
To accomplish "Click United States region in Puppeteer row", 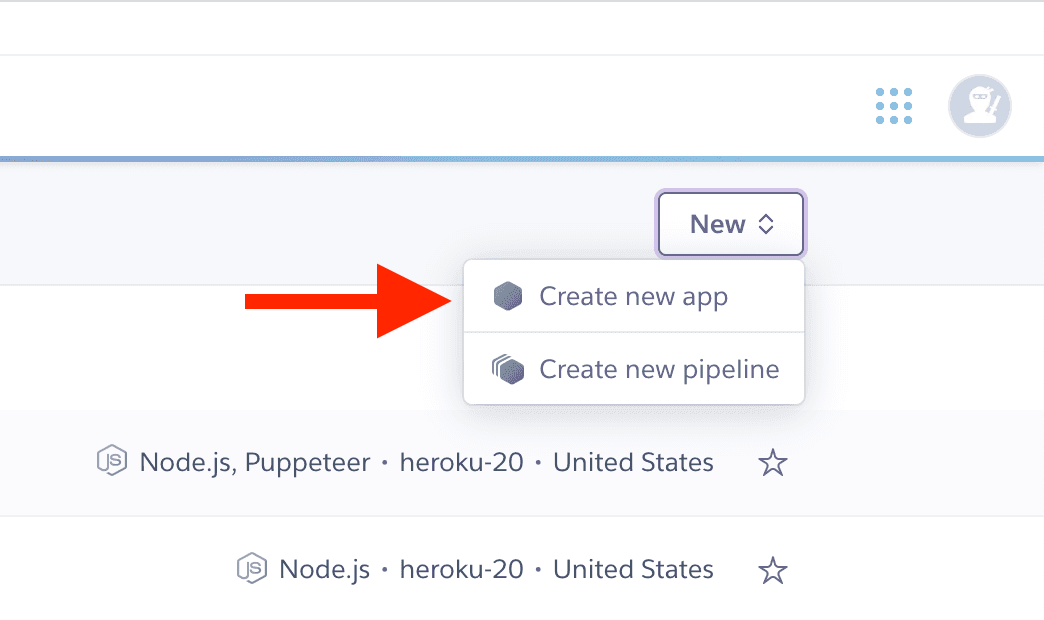I will click(633, 463).
